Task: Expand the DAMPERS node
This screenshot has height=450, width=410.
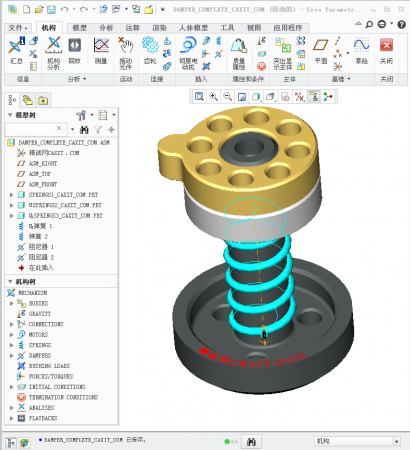Action: coord(11,355)
